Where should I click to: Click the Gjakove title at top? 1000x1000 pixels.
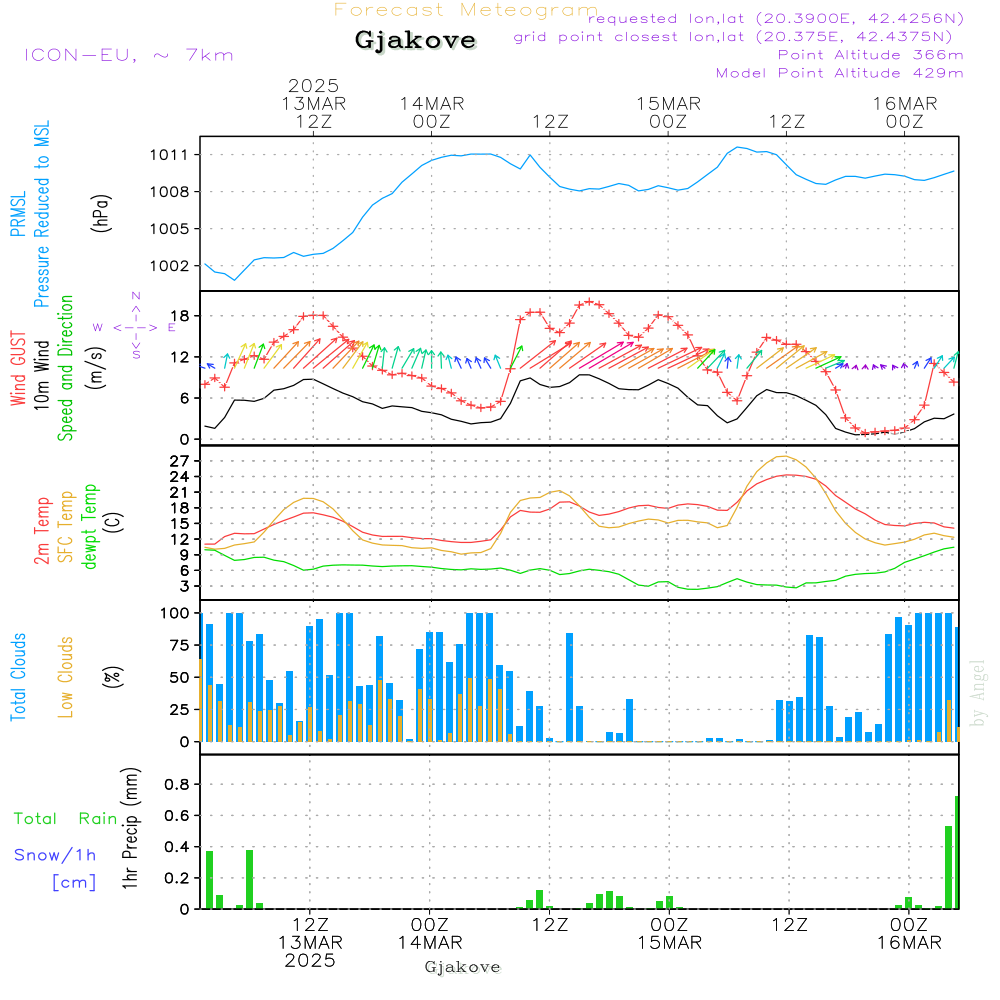pyautogui.click(x=415, y=40)
